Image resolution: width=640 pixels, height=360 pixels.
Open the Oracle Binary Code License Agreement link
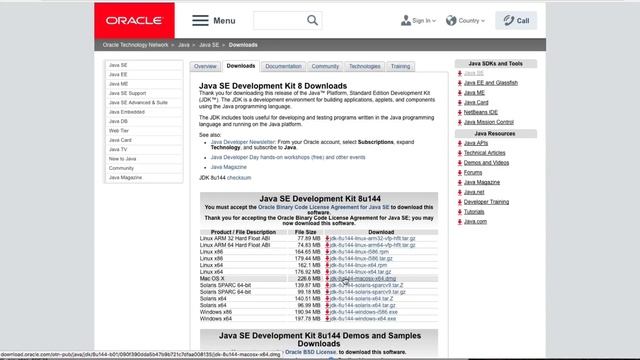[x=324, y=207]
